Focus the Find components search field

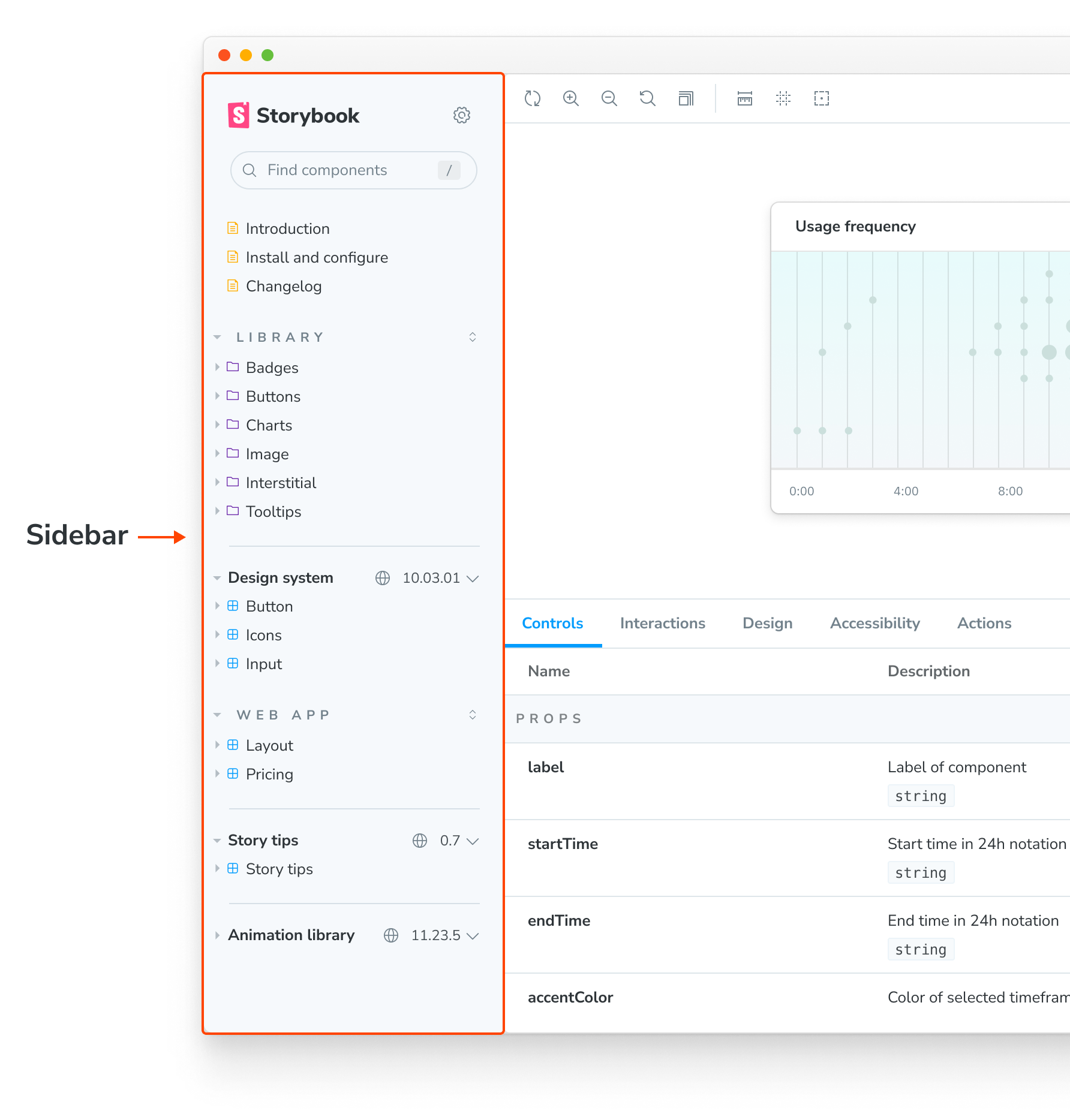348,170
